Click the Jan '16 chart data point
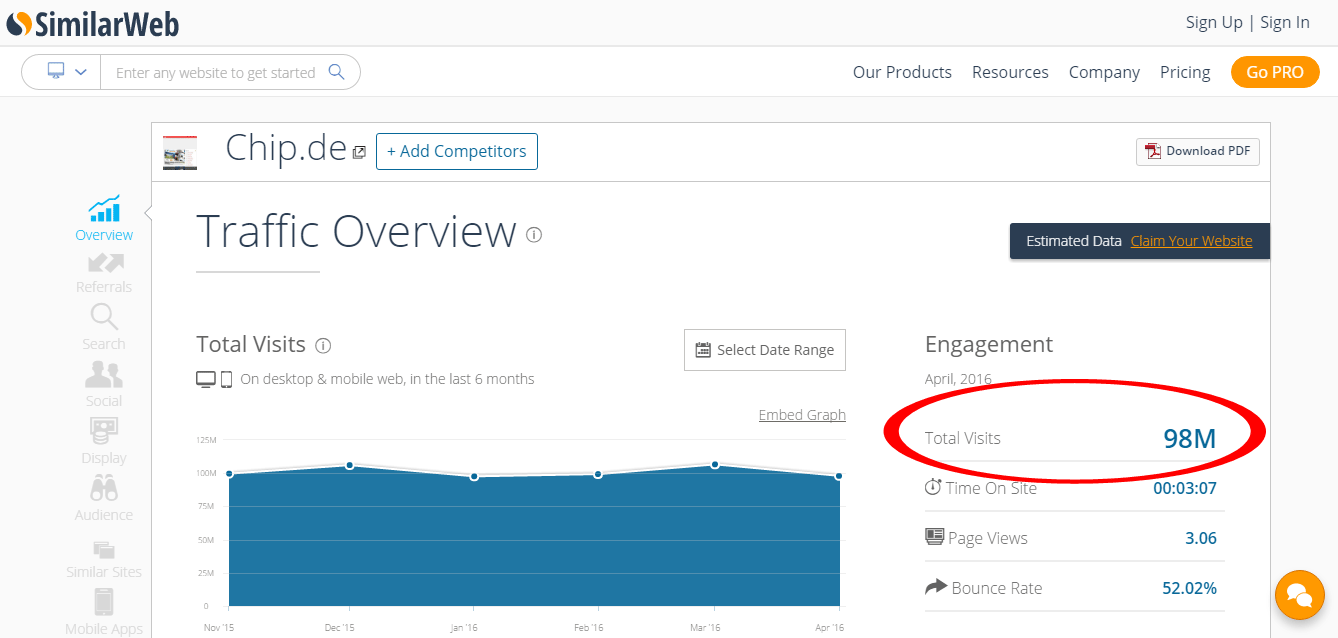This screenshot has height=638, width=1338. click(x=474, y=477)
